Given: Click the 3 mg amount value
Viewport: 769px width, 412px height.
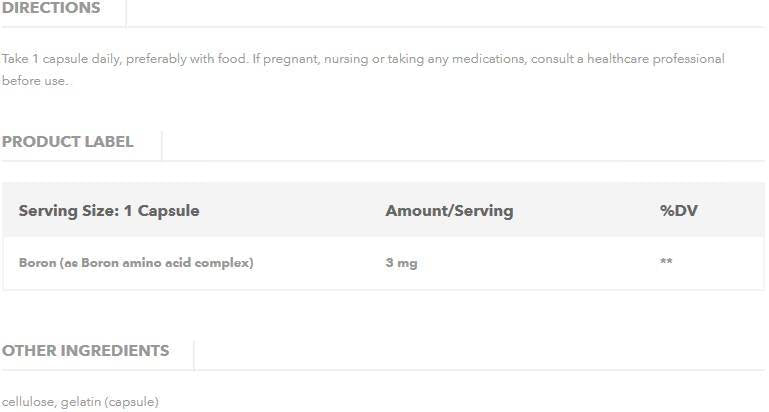Looking at the screenshot, I should click(x=401, y=263).
